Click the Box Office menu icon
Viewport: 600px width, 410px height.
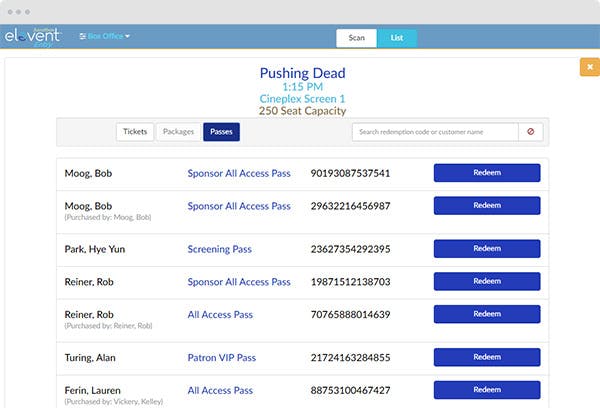(x=82, y=36)
